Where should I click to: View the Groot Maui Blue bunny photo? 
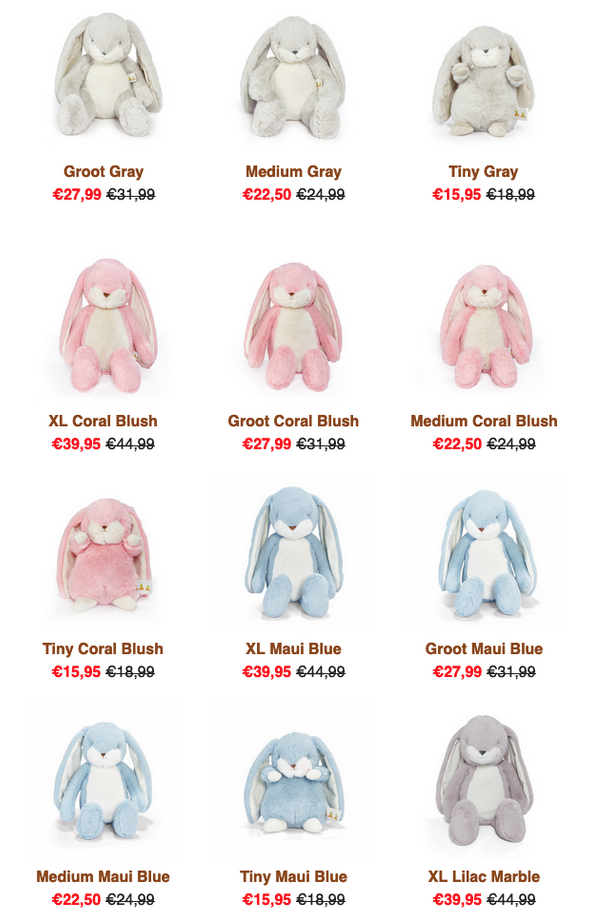click(x=484, y=552)
